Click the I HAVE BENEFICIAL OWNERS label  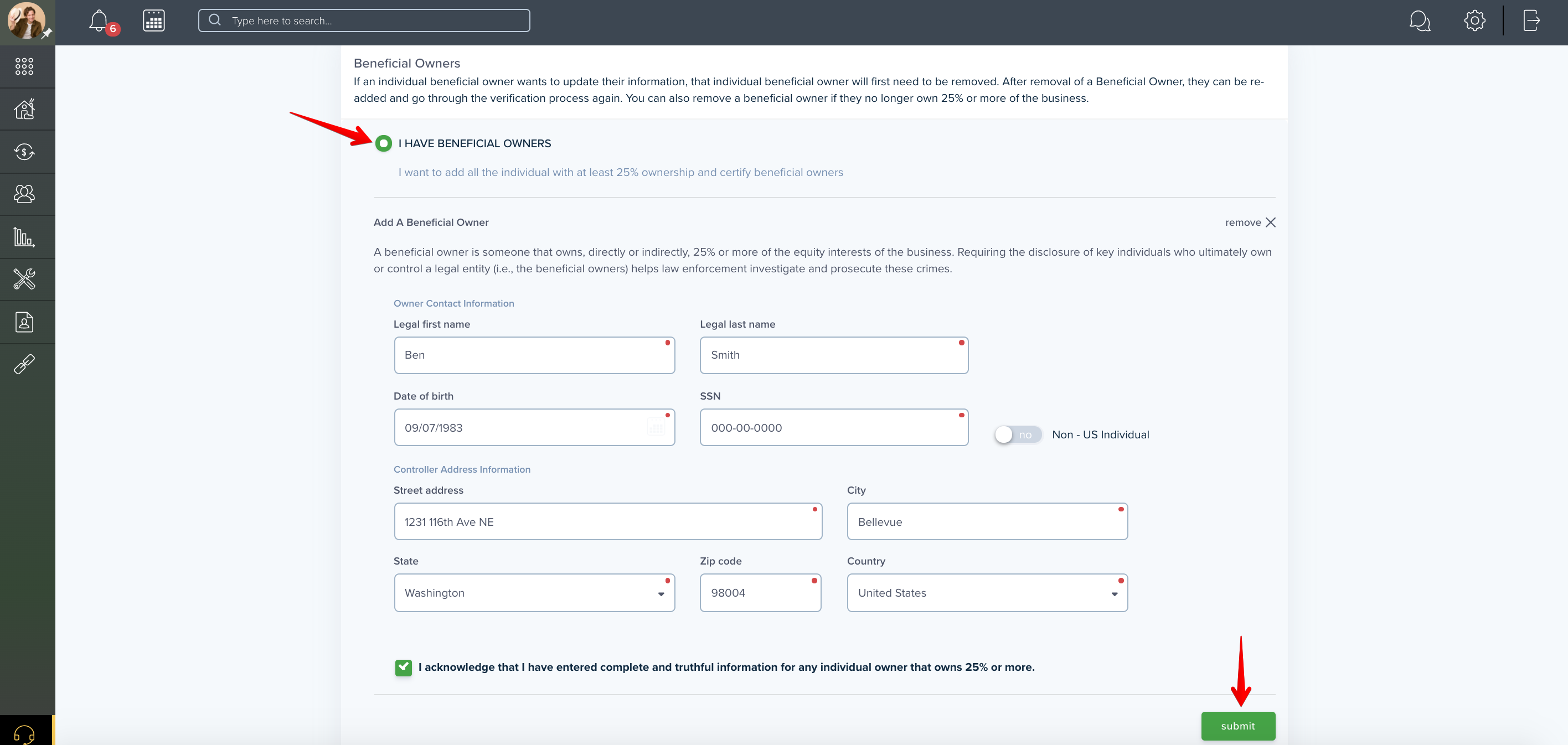point(475,144)
